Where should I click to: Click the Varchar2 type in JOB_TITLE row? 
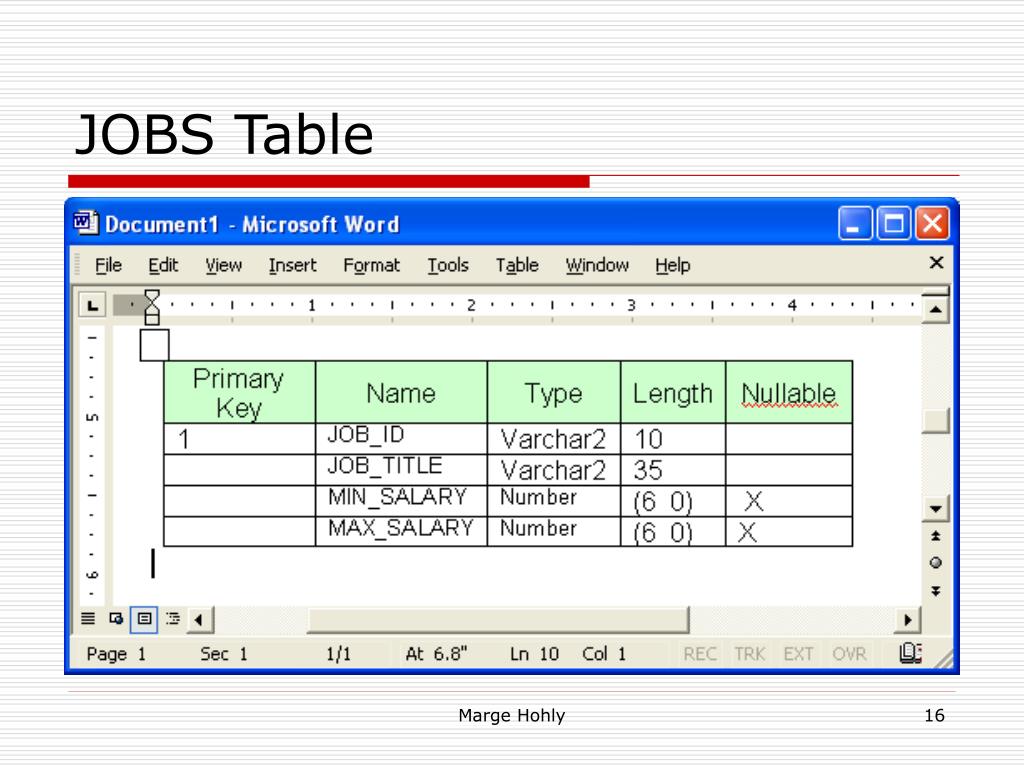coord(554,470)
